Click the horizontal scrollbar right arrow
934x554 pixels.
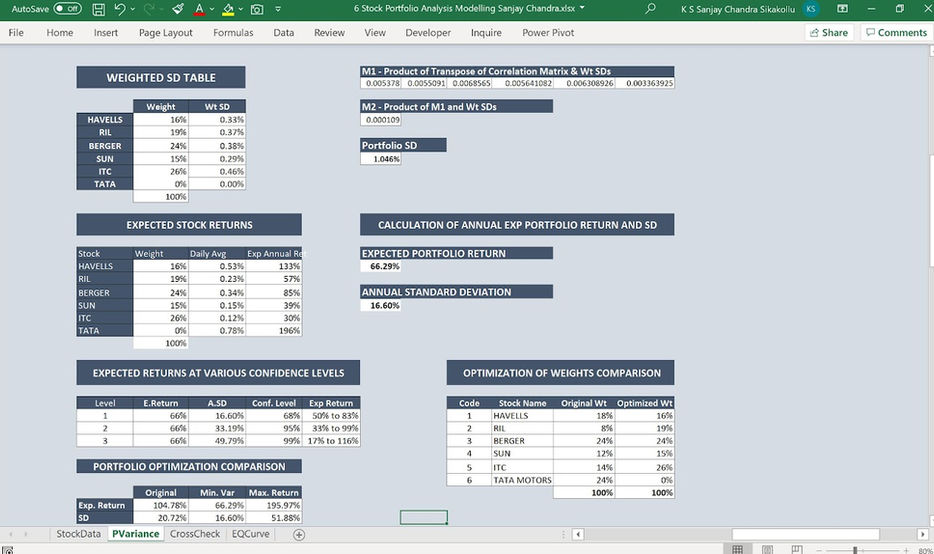pyautogui.click(x=922, y=534)
